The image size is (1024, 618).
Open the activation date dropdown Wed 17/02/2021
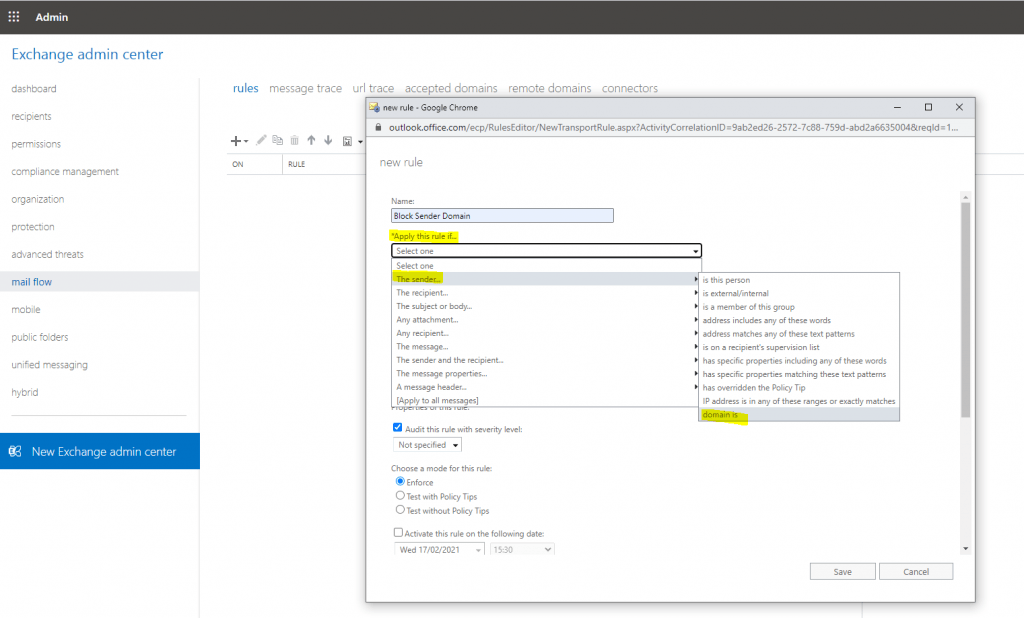439,549
